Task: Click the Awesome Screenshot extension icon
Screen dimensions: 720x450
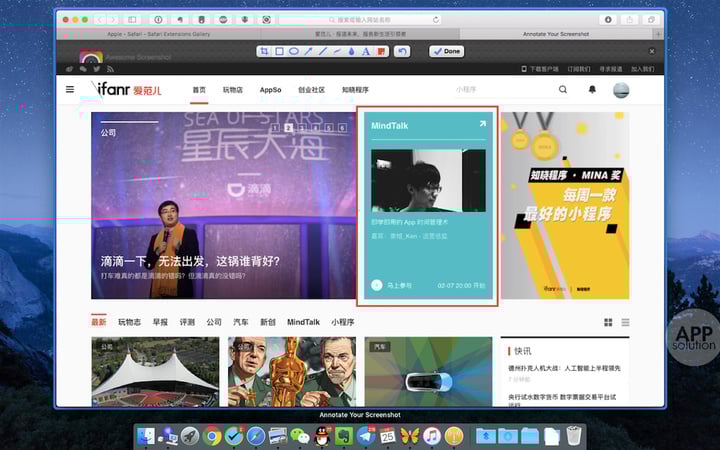Action: click(x=266, y=20)
